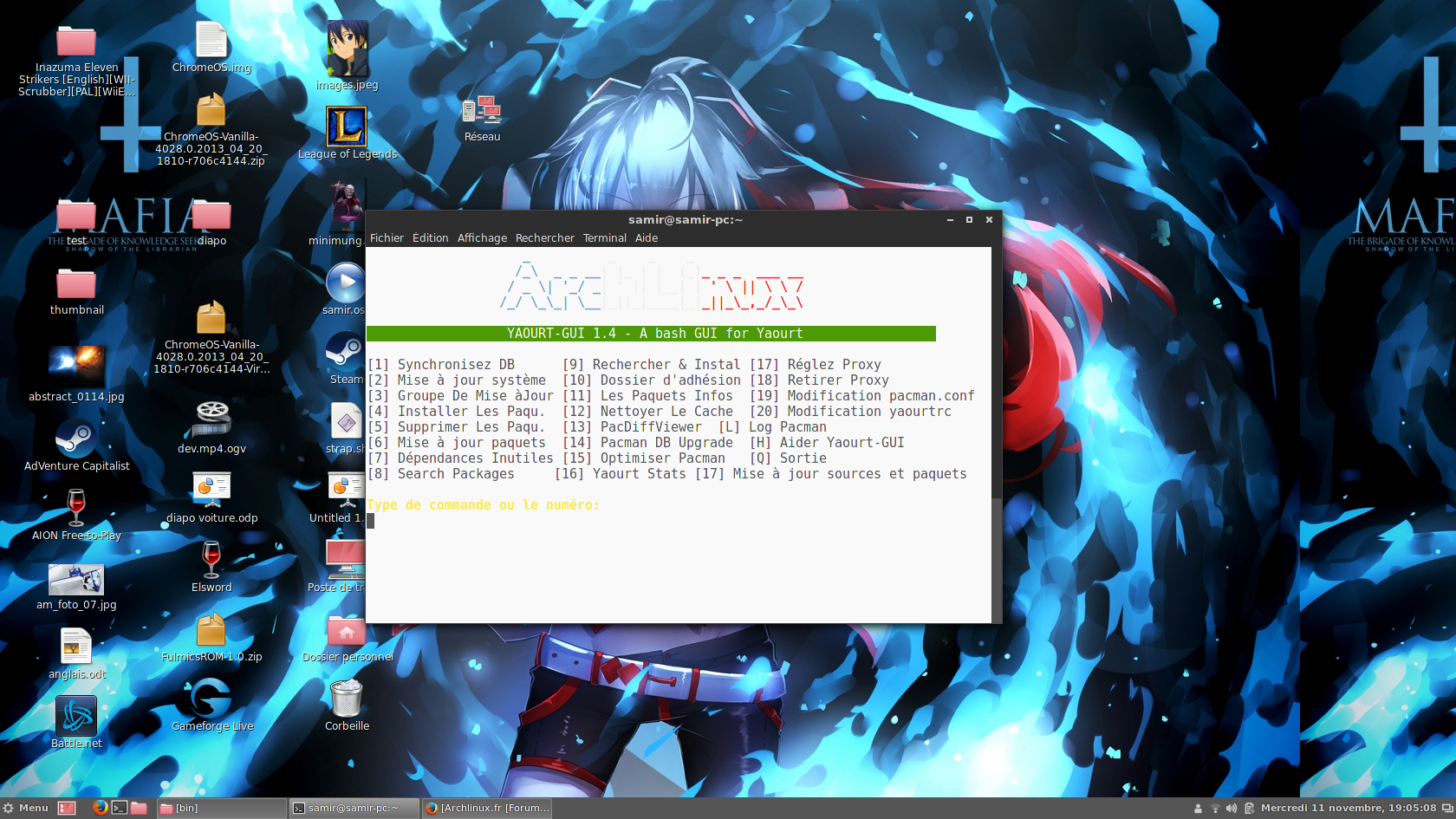Click the '[1] Synchronisez DB' text

[x=441, y=365]
